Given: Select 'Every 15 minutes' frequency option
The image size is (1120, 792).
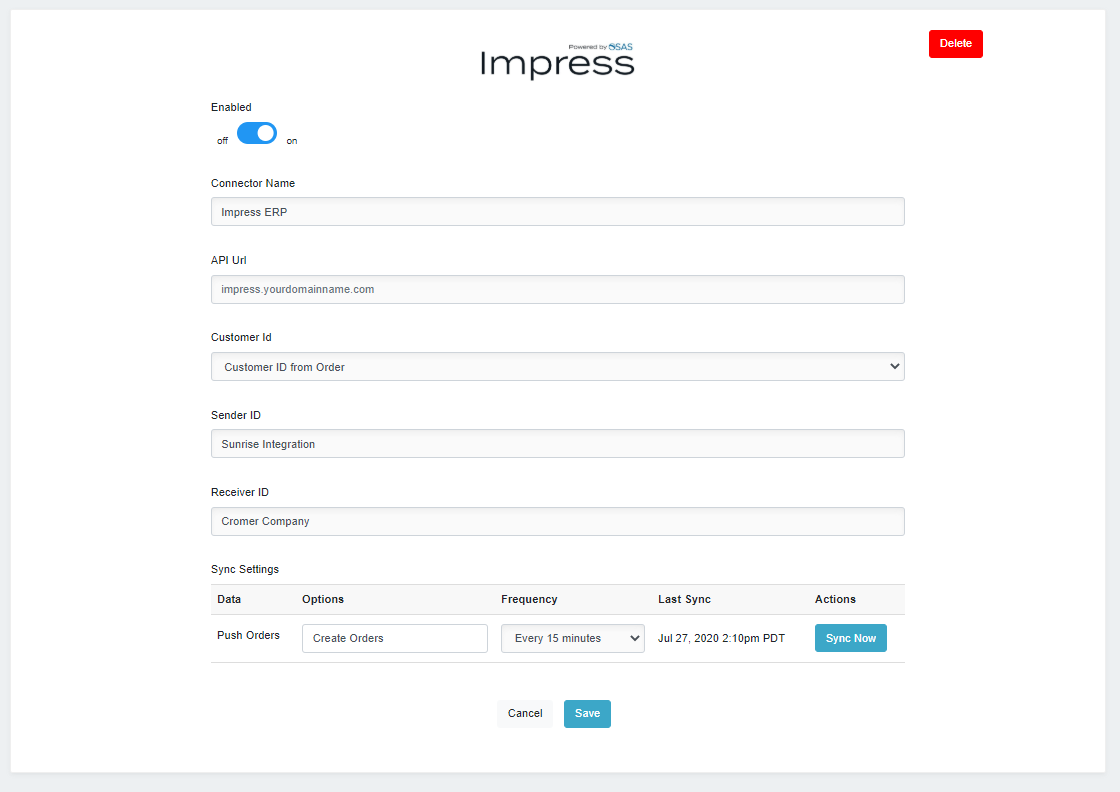Looking at the screenshot, I should pos(560,638).
